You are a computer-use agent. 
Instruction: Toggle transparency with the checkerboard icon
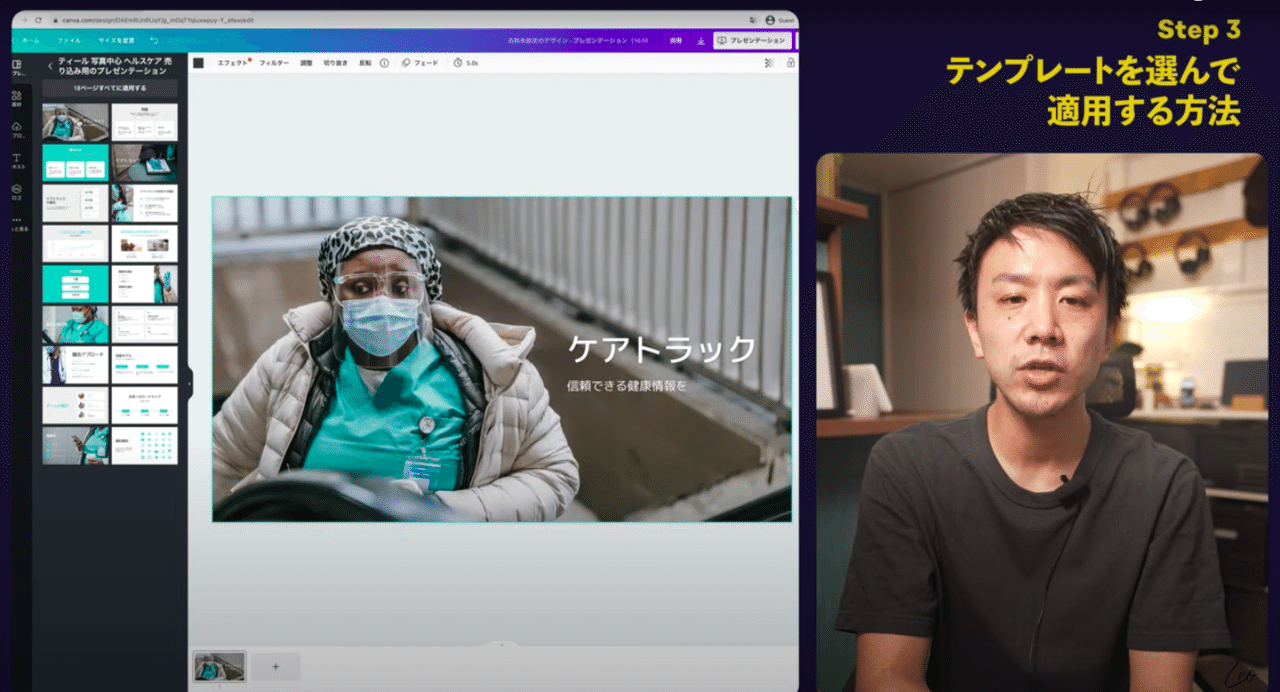tap(768, 63)
